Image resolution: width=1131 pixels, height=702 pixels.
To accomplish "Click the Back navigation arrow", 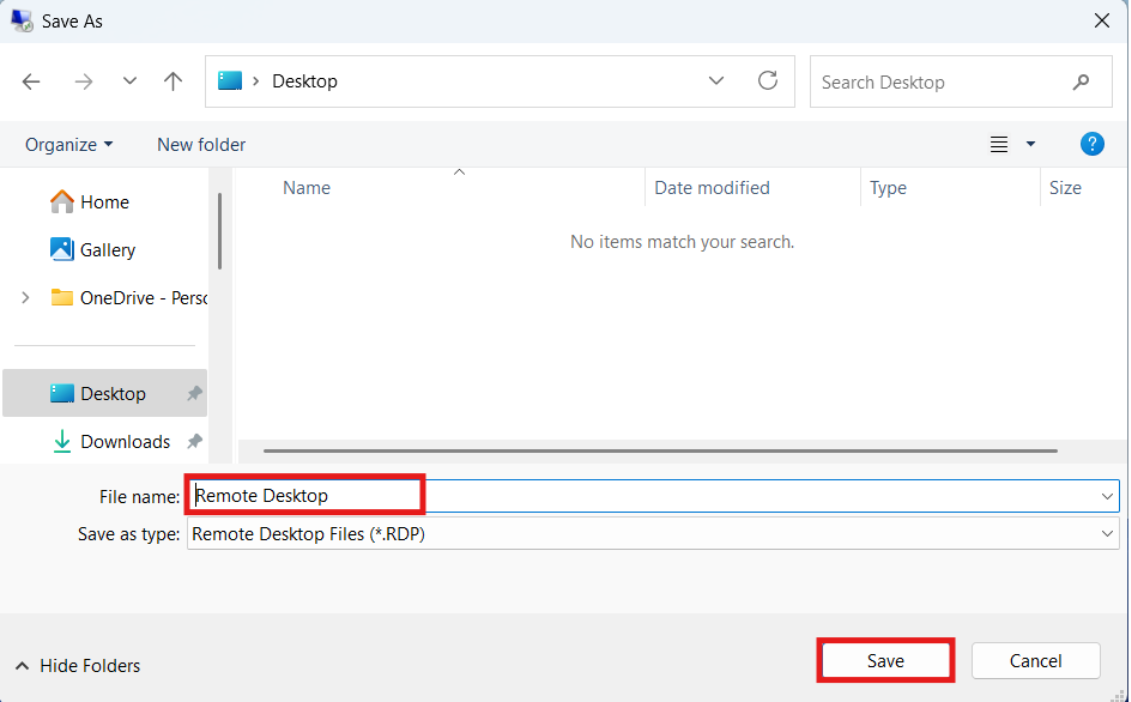I will click(x=32, y=82).
